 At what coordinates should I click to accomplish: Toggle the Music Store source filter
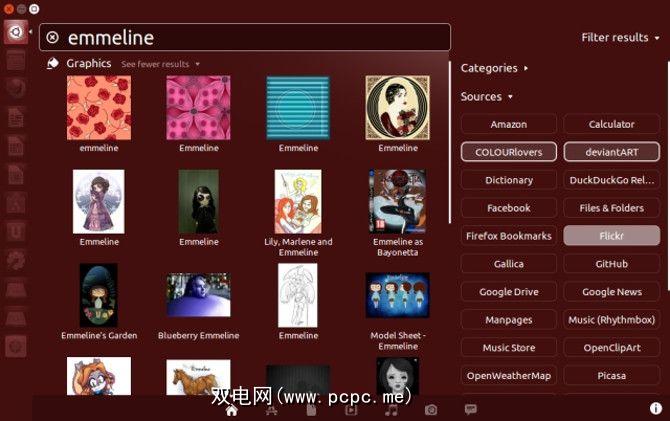508,347
